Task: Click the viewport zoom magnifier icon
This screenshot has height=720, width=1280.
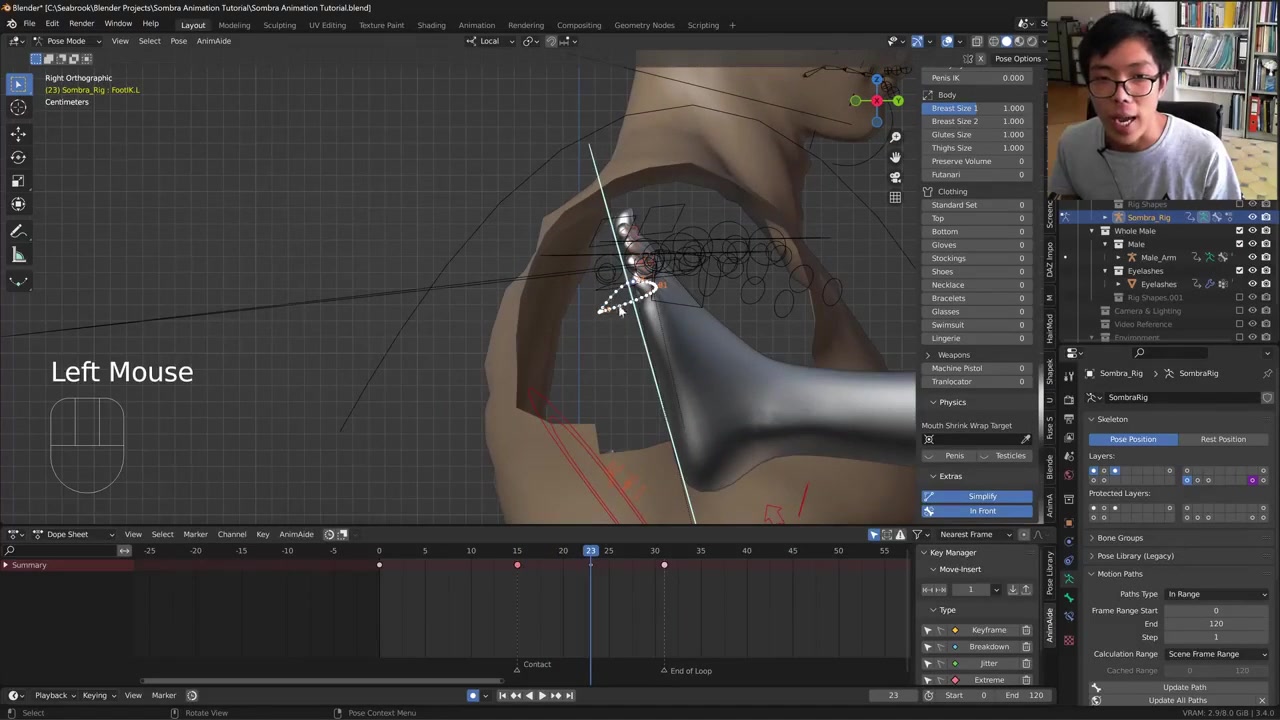Action: click(x=895, y=137)
